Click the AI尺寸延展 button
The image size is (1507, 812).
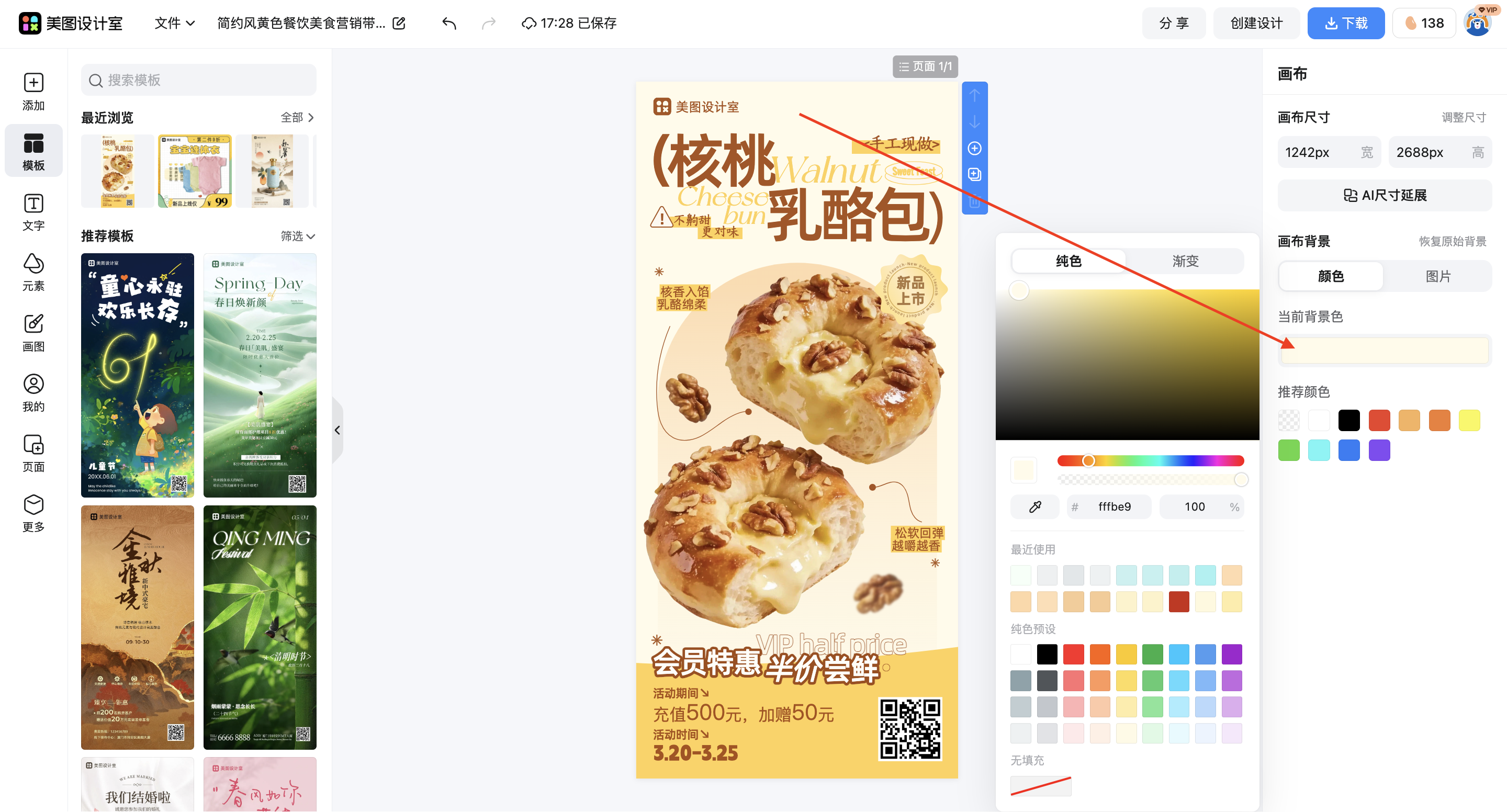tap(1384, 195)
